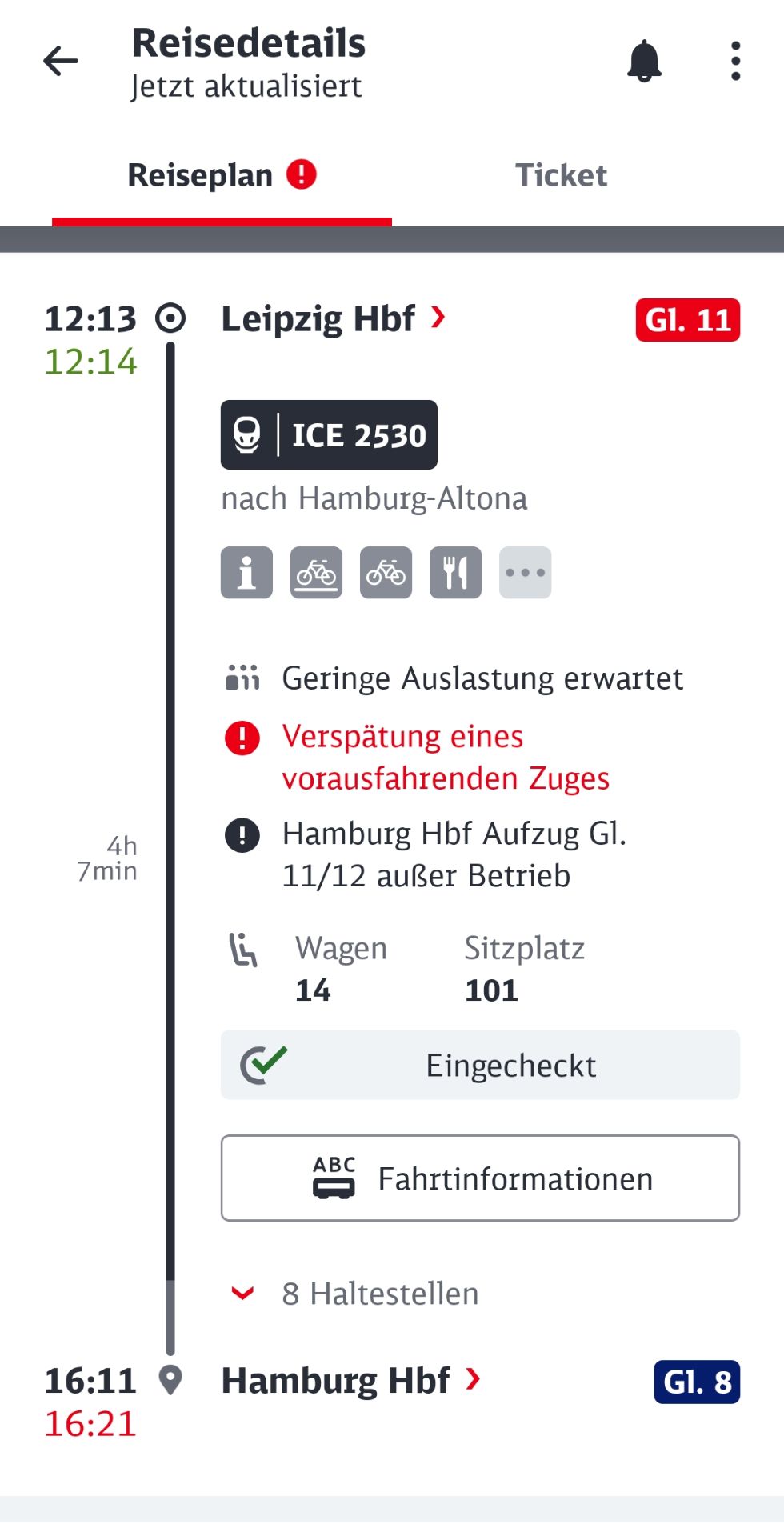Tap the on-board restaurant cutlery icon
This screenshot has width=784, height=1536.
click(x=455, y=573)
